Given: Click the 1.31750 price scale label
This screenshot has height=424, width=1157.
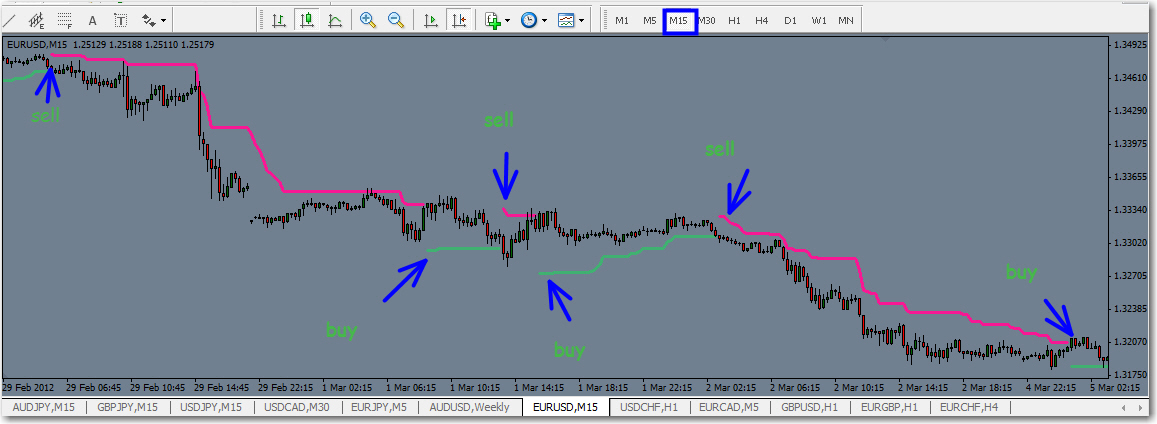Looking at the screenshot, I should tap(1130, 375).
